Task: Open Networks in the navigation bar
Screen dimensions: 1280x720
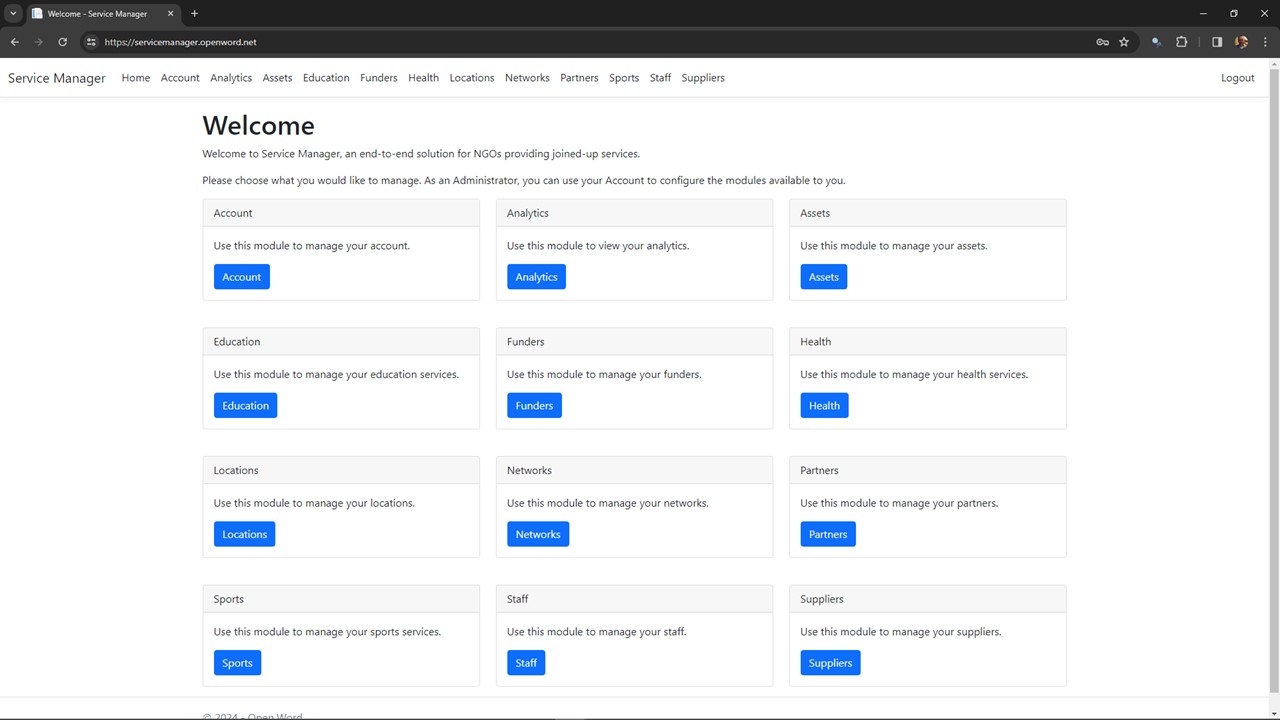Action: tap(527, 78)
